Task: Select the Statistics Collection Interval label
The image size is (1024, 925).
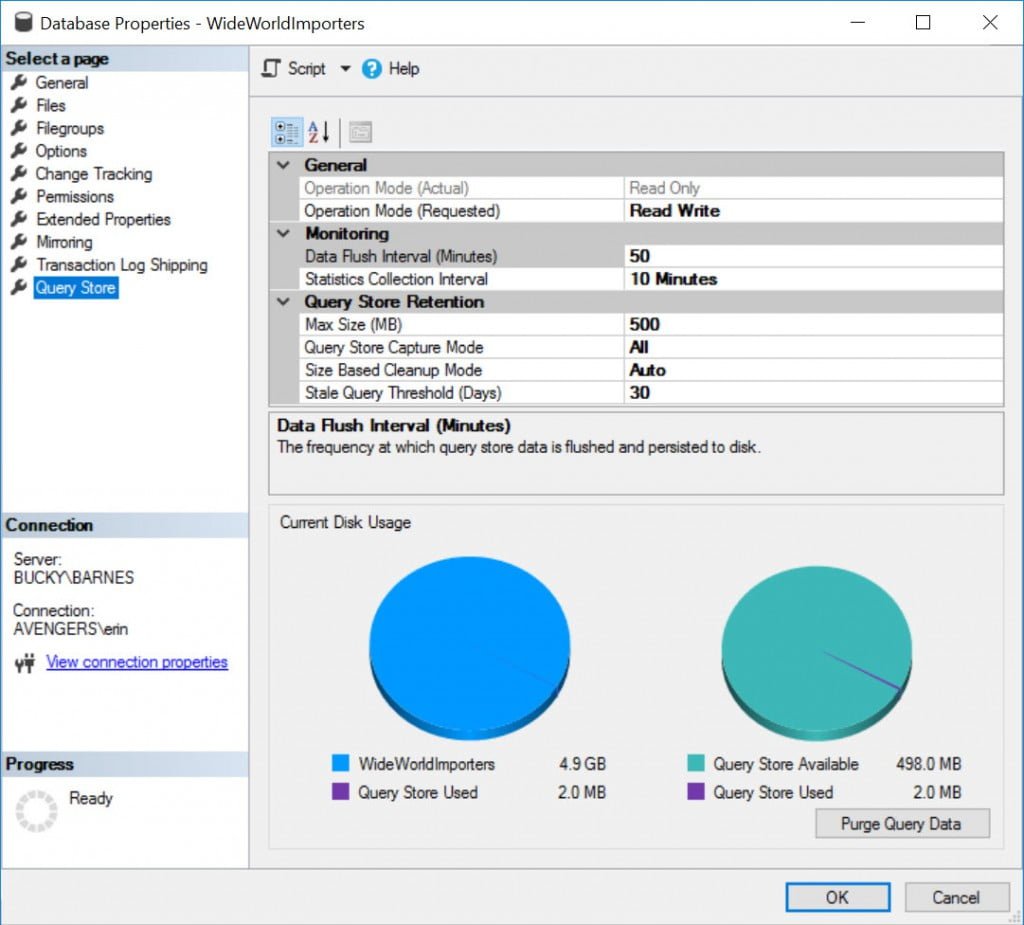Action: pyautogui.click(x=396, y=279)
